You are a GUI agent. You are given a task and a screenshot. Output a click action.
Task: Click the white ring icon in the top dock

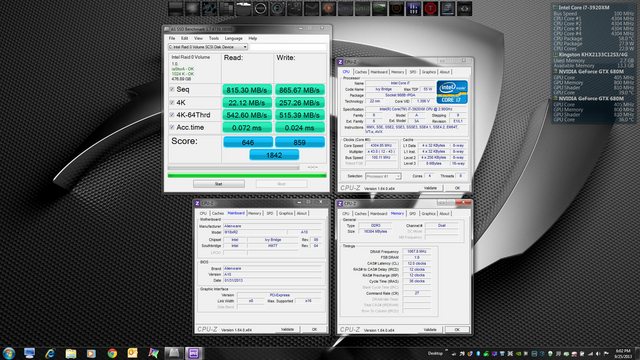[x=260, y=9]
